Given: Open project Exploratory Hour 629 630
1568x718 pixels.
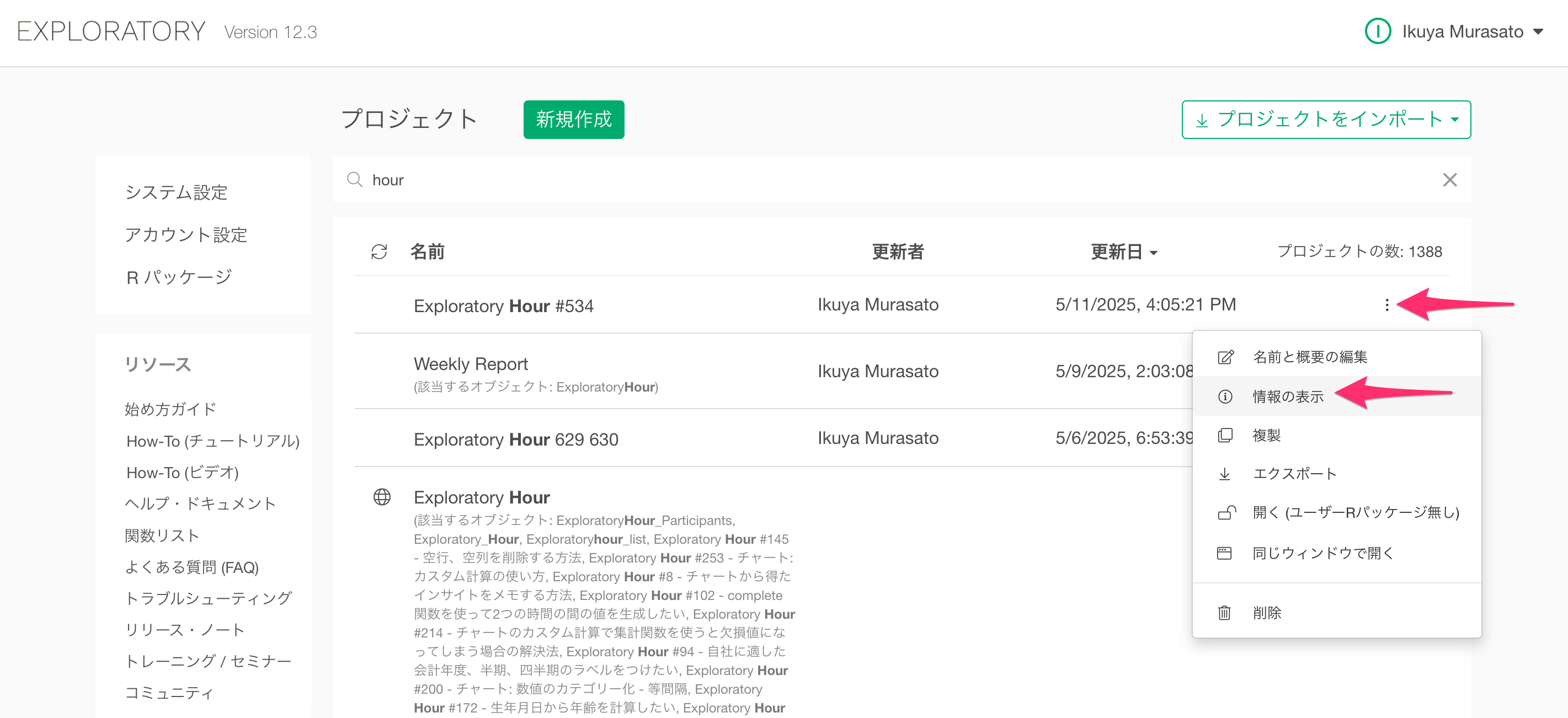Looking at the screenshot, I should coord(515,440).
